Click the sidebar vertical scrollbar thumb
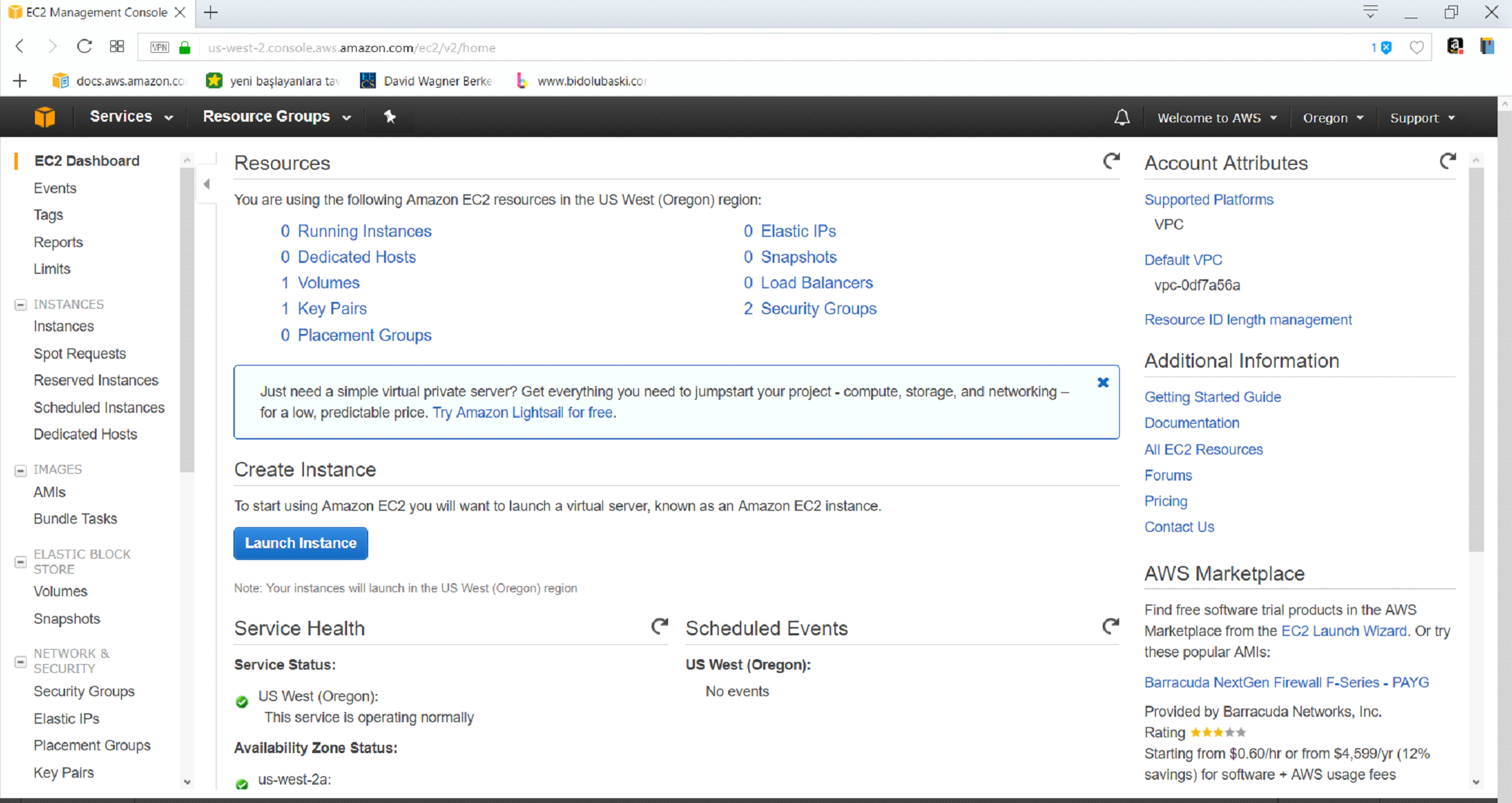This screenshot has width=1512, height=803. 187,318
